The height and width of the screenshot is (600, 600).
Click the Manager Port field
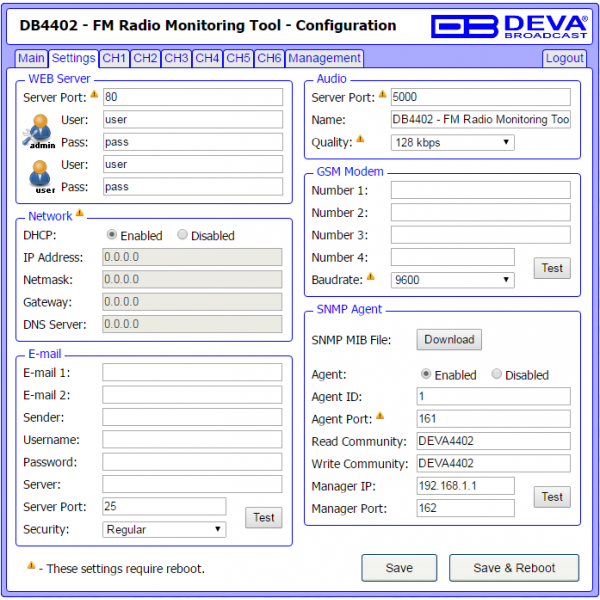pos(466,508)
